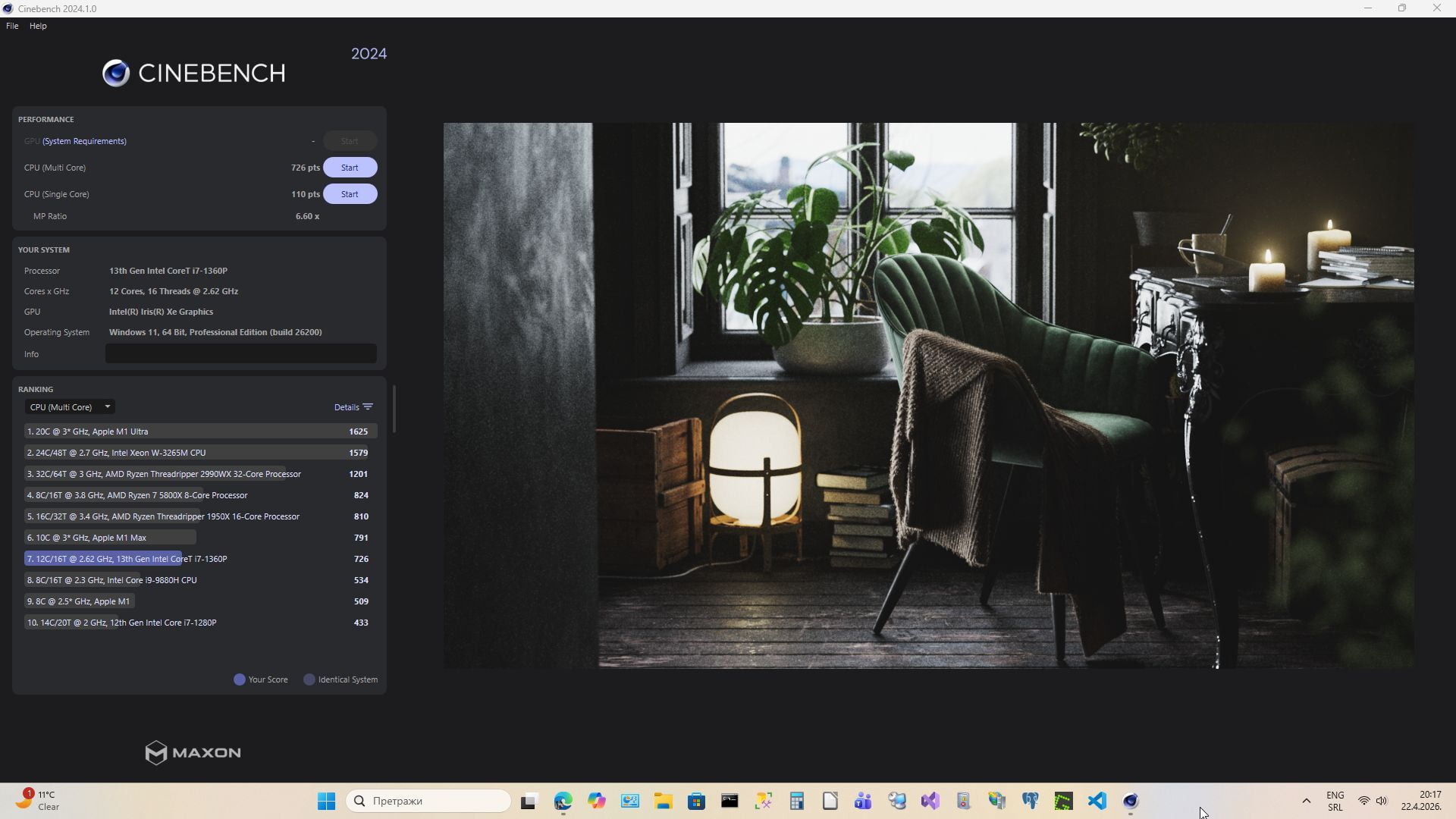Open the clock and calendar flyout

[x=1421, y=801]
